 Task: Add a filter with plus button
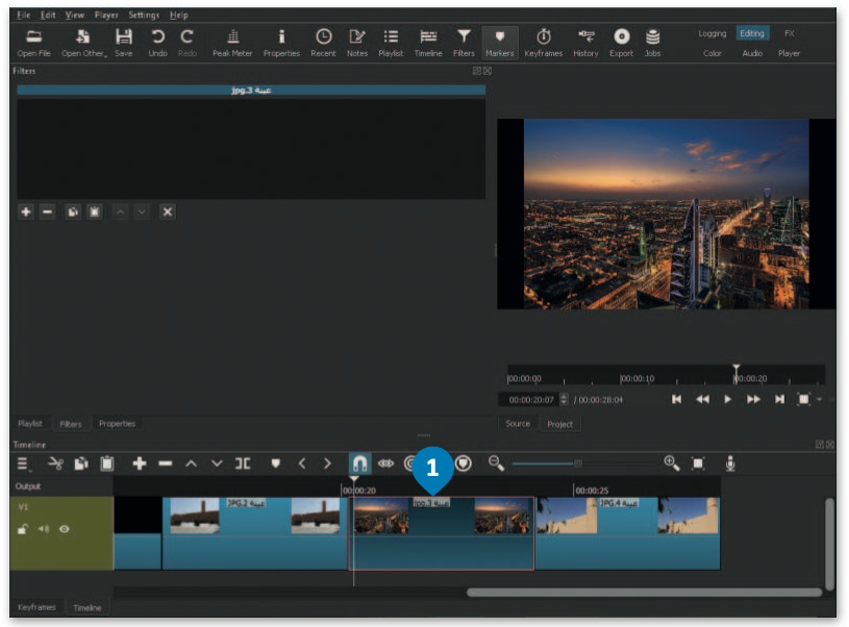pyautogui.click(x=25, y=212)
